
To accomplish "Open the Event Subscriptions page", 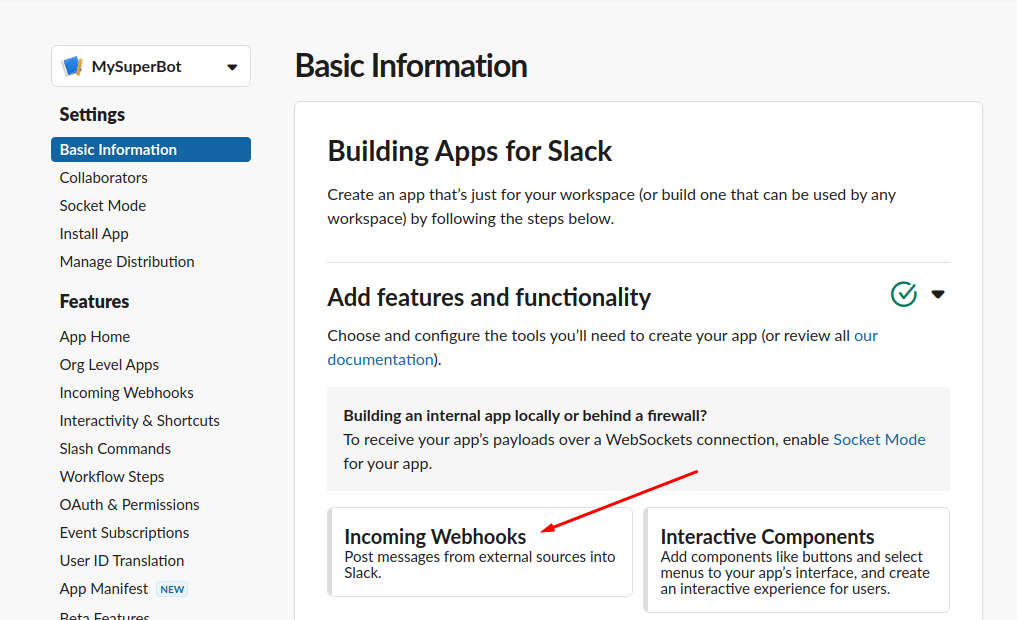I will tap(125, 532).
